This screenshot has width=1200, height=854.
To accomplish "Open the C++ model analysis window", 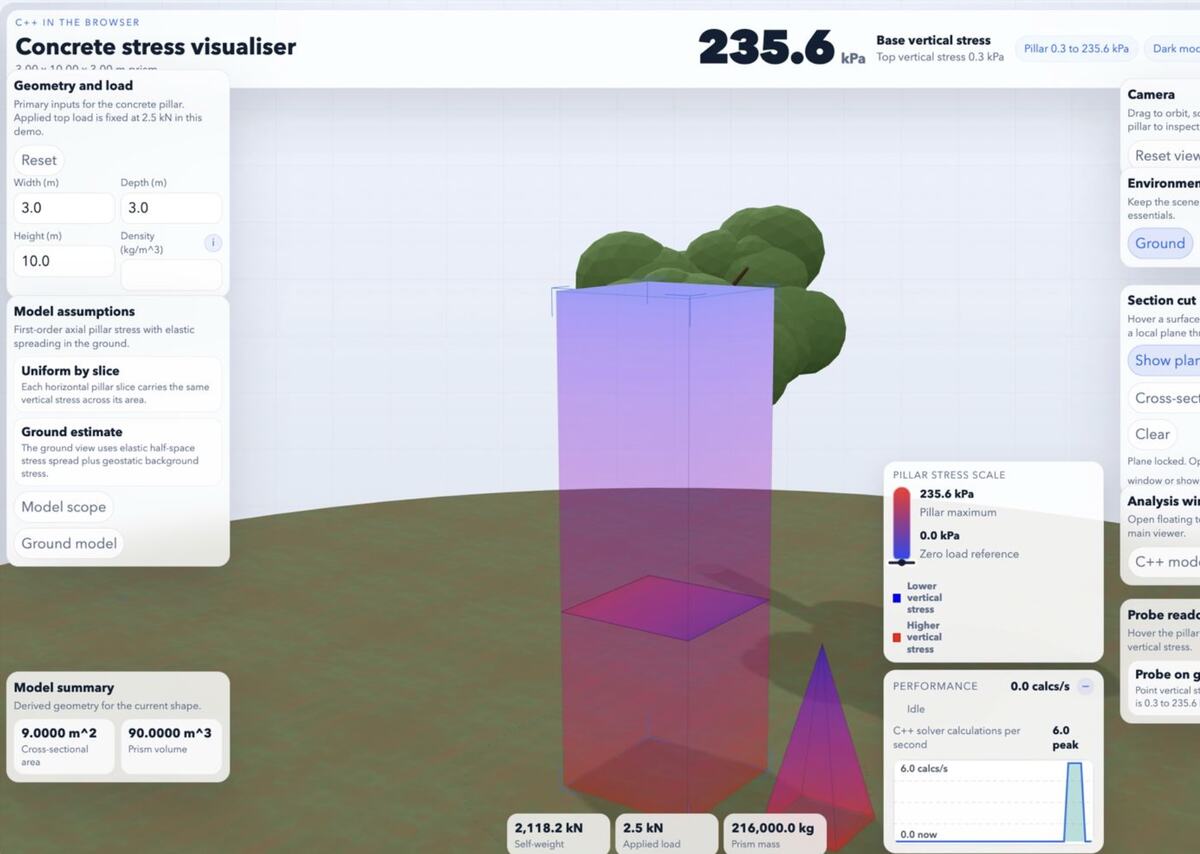I will (1165, 561).
